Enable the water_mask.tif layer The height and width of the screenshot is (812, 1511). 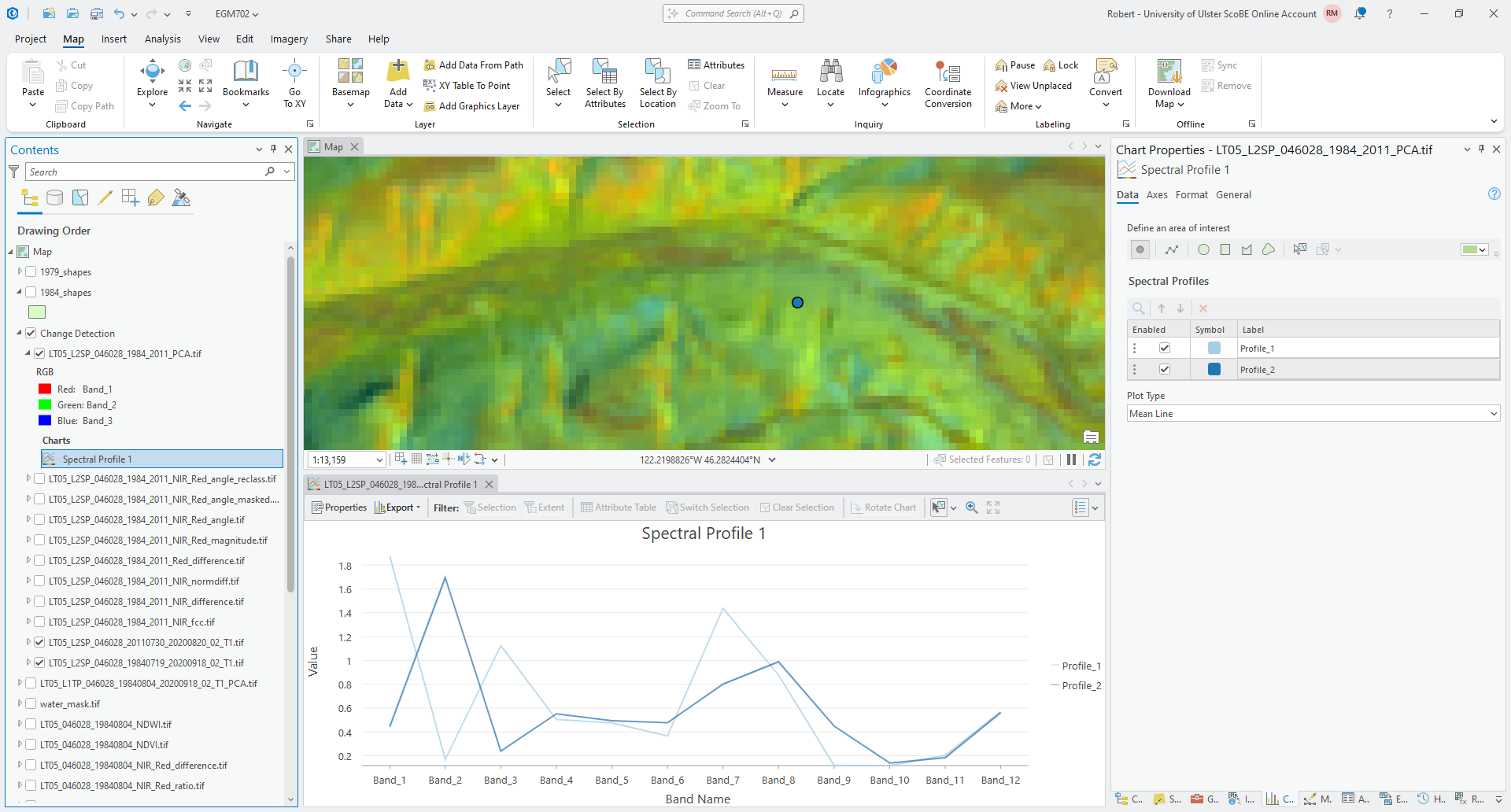tap(31, 703)
